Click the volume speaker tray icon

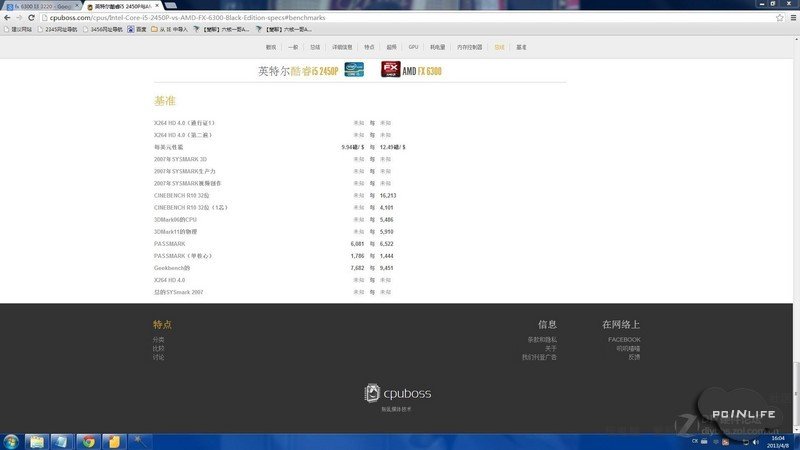[756, 442]
